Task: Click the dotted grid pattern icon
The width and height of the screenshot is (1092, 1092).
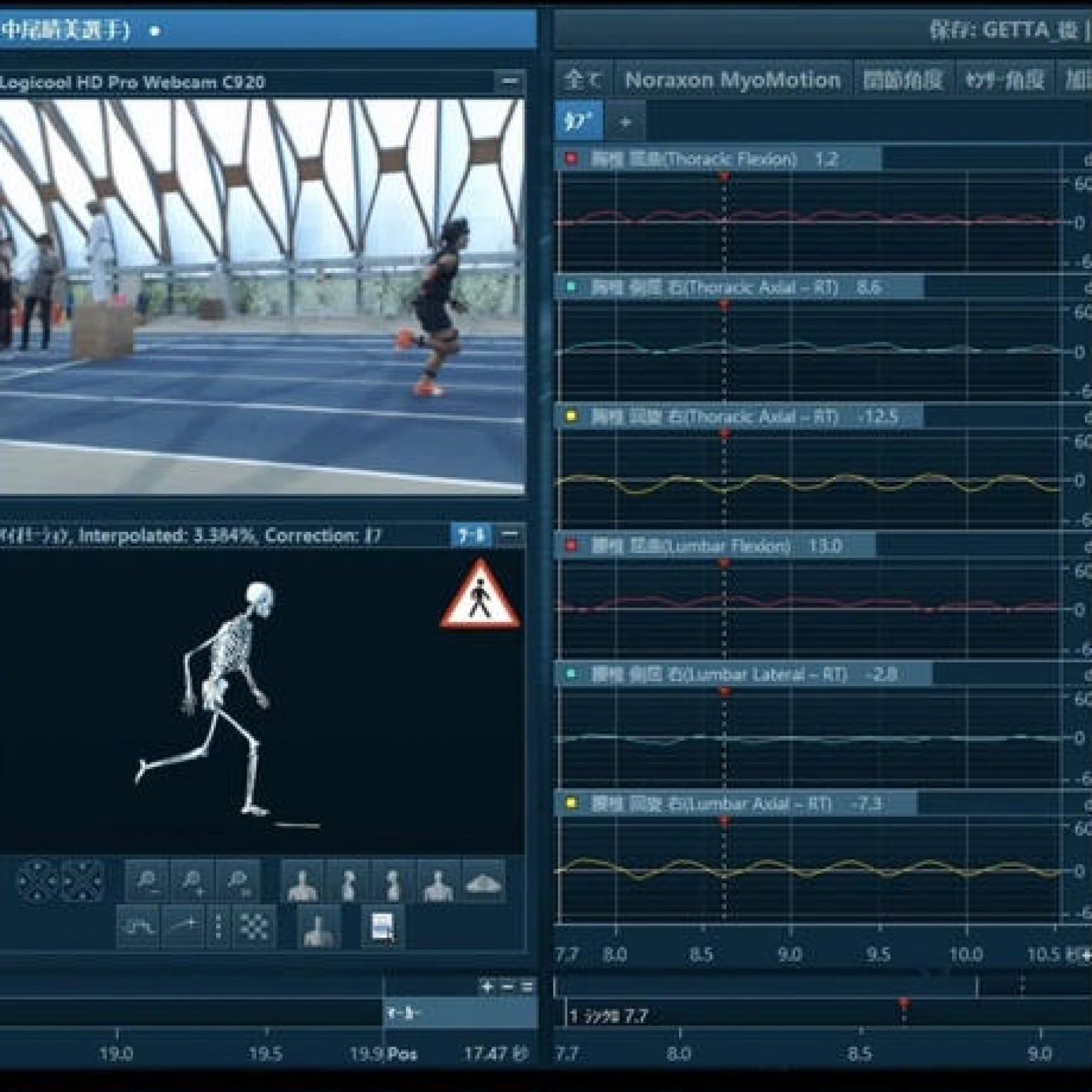Action: [254, 926]
